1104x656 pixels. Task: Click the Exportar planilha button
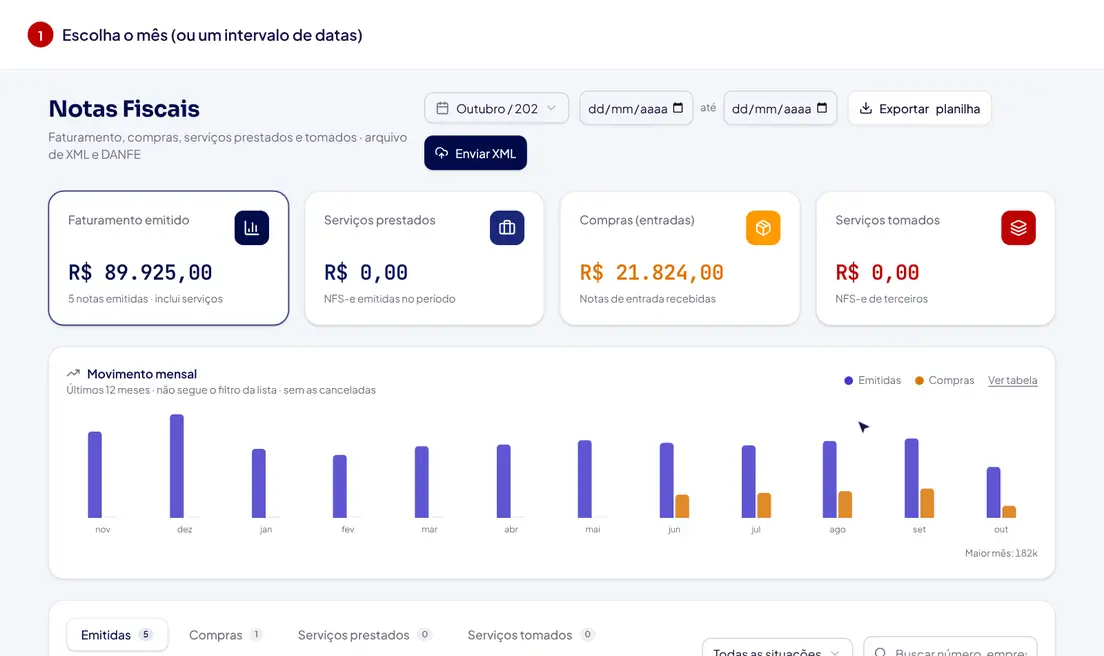920,108
